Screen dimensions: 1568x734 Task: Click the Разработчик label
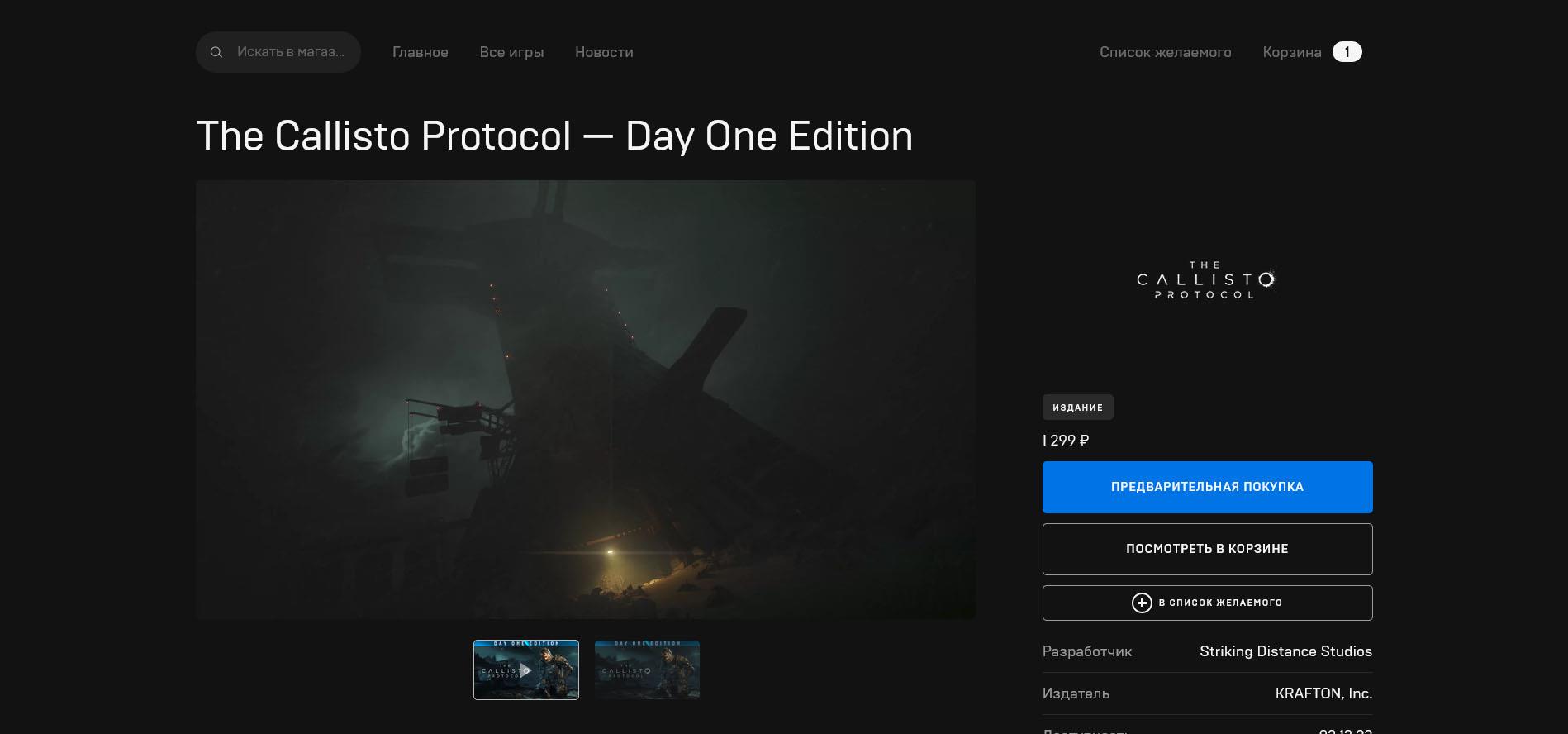pyautogui.click(x=1087, y=651)
